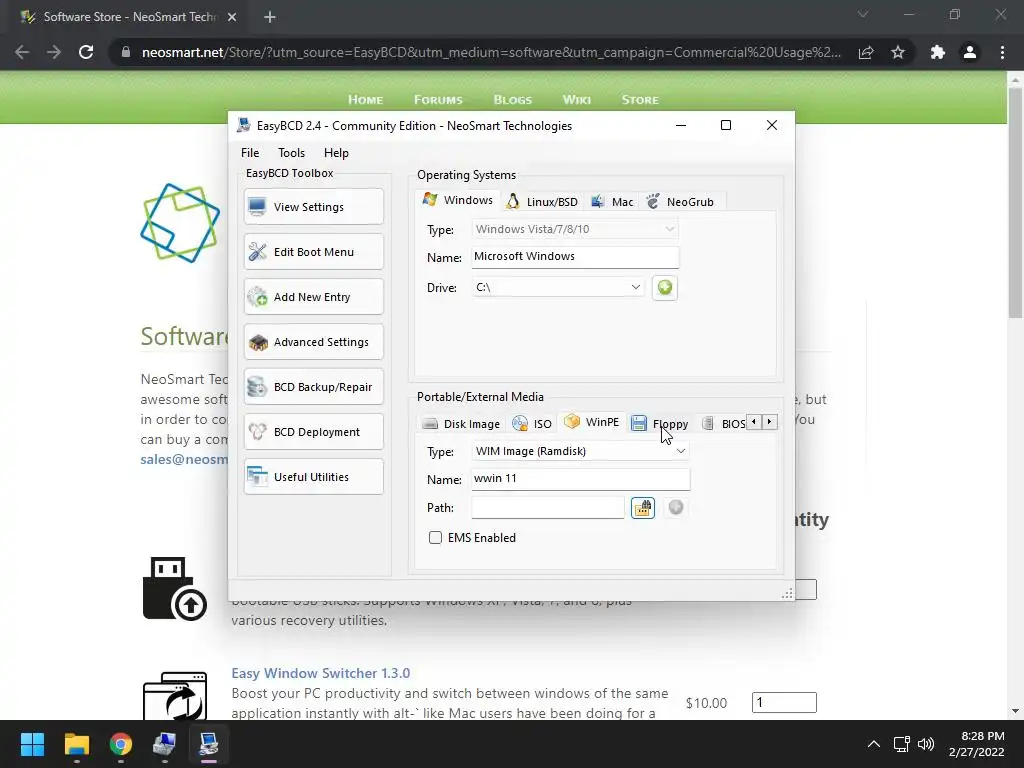
Task: Open the volume icon in system tray
Action: (x=926, y=744)
